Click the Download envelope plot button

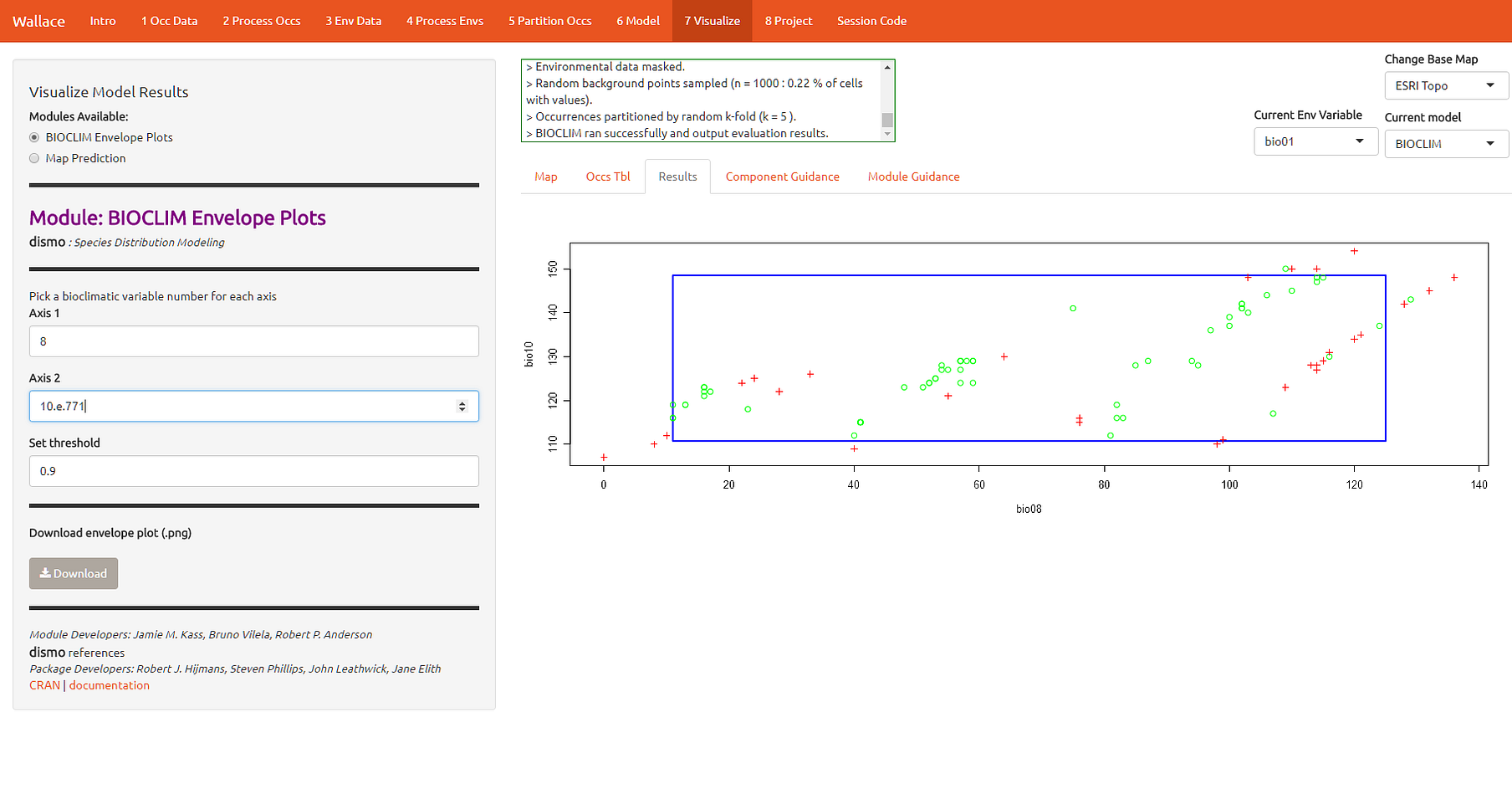coord(74,573)
